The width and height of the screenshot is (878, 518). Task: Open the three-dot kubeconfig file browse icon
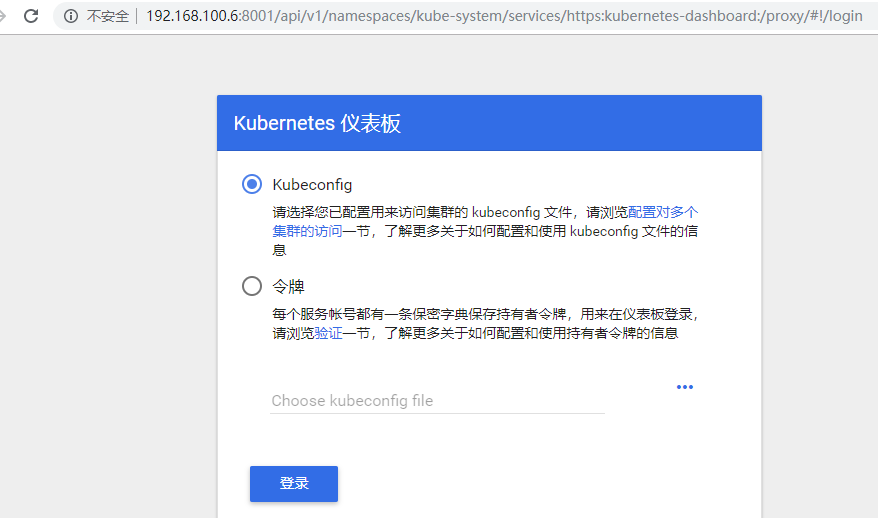point(684,387)
